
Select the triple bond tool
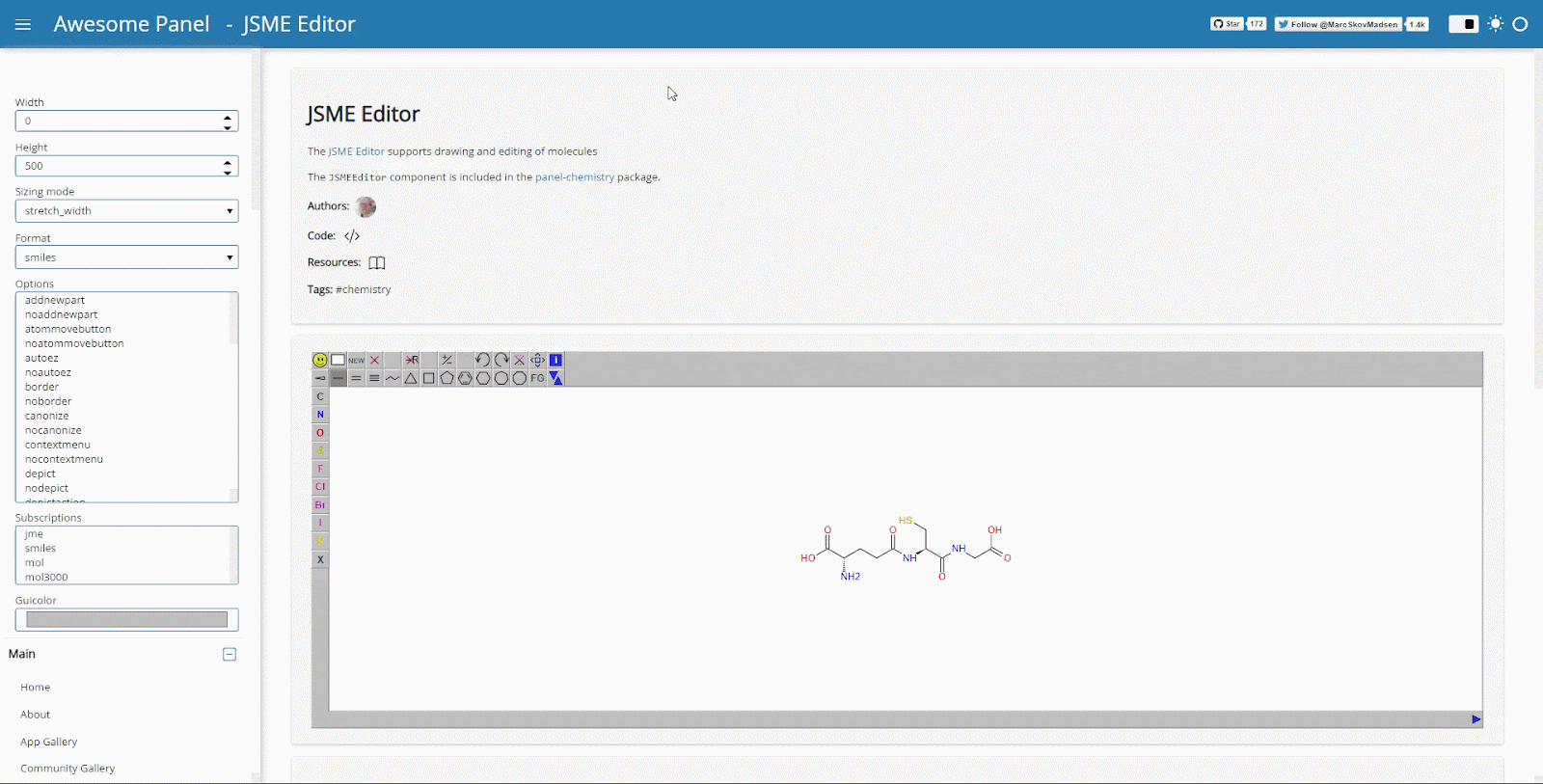pos(374,378)
